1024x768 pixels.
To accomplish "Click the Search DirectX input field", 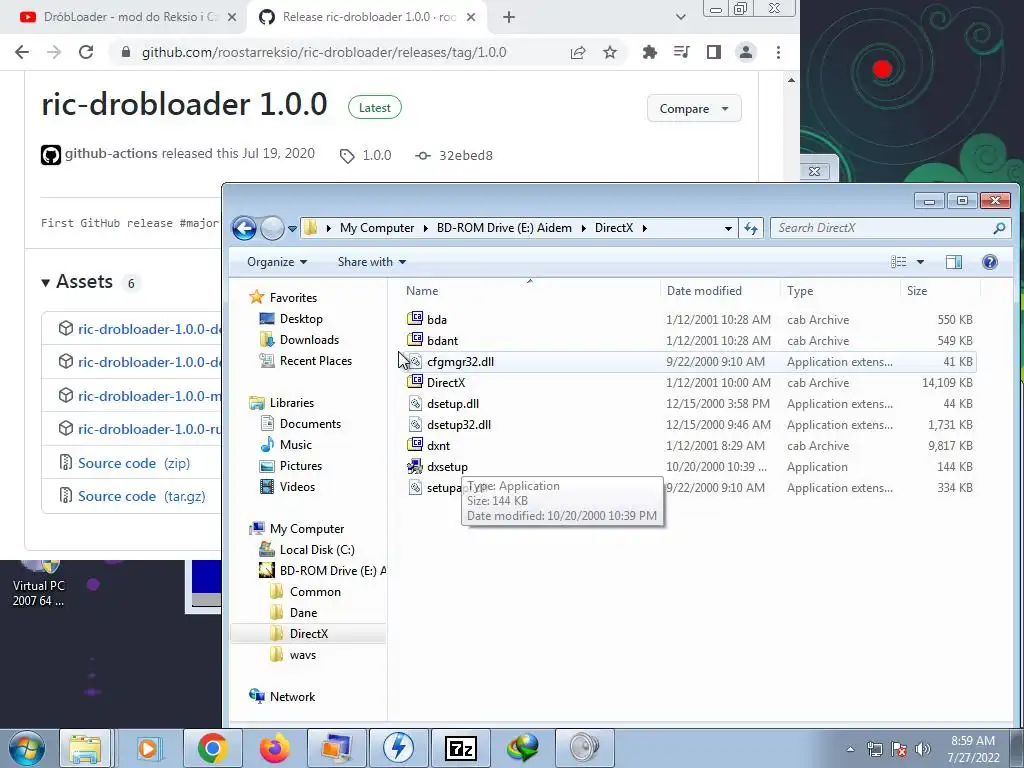I will tap(882, 228).
